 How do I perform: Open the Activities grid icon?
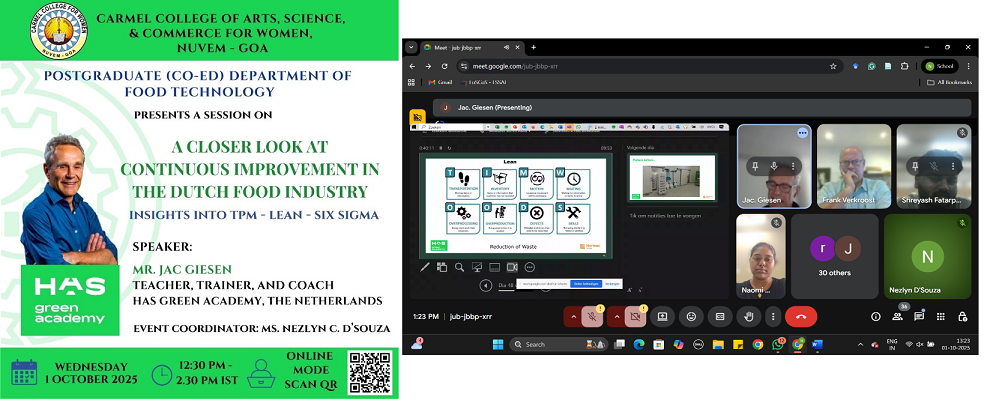point(940,316)
